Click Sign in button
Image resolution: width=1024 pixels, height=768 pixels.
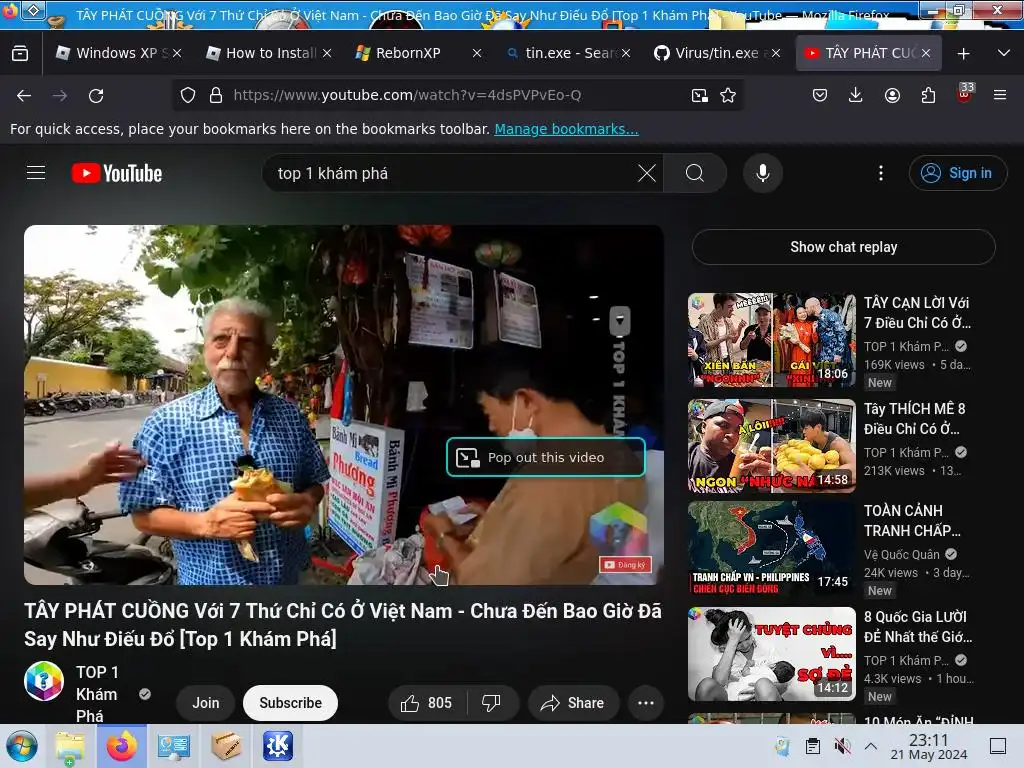[x=957, y=173]
